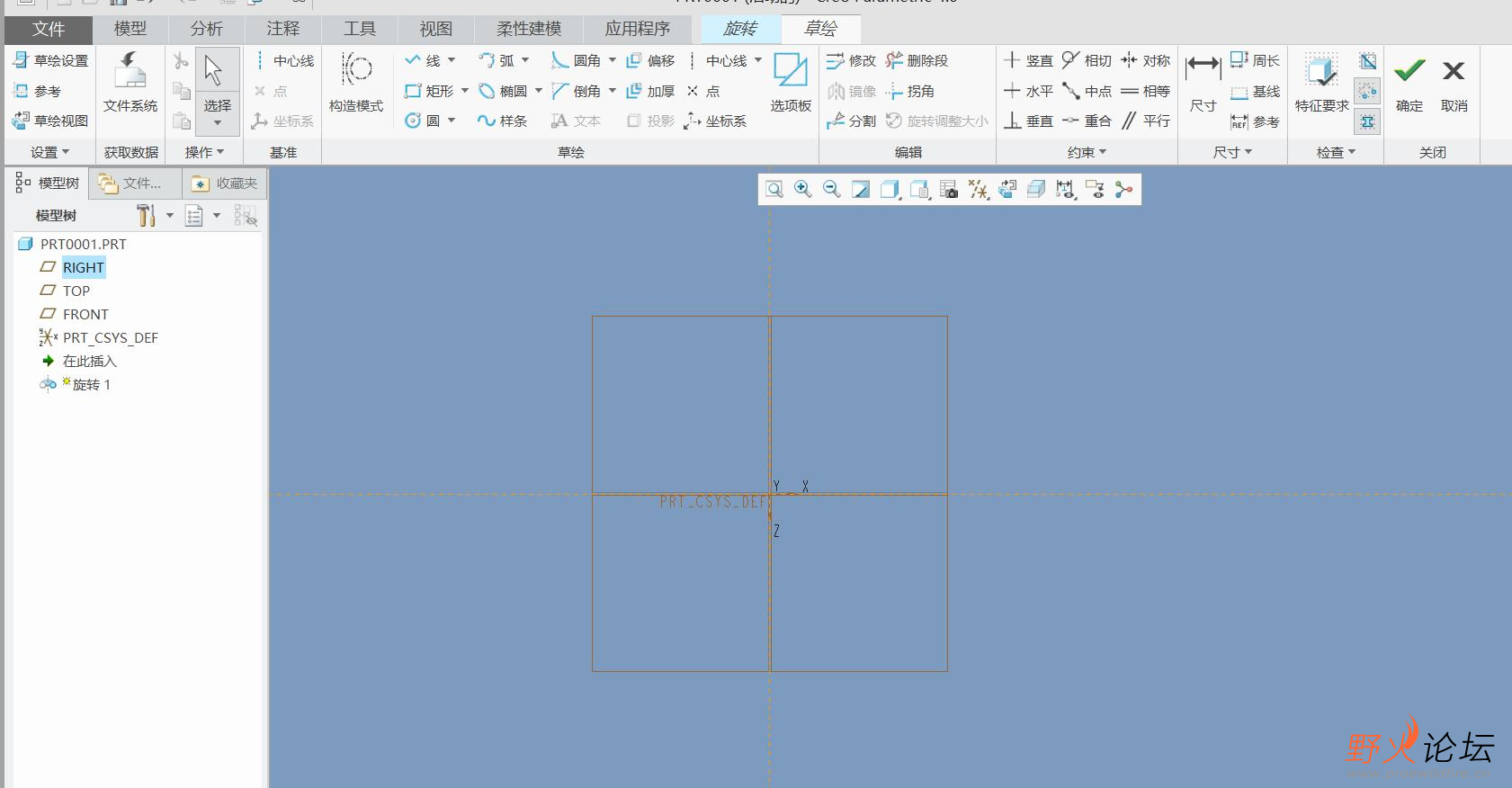1512x788 pixels.
Task: Select the 椭圆 ellipse tool
Action: [x=503, y=91]
